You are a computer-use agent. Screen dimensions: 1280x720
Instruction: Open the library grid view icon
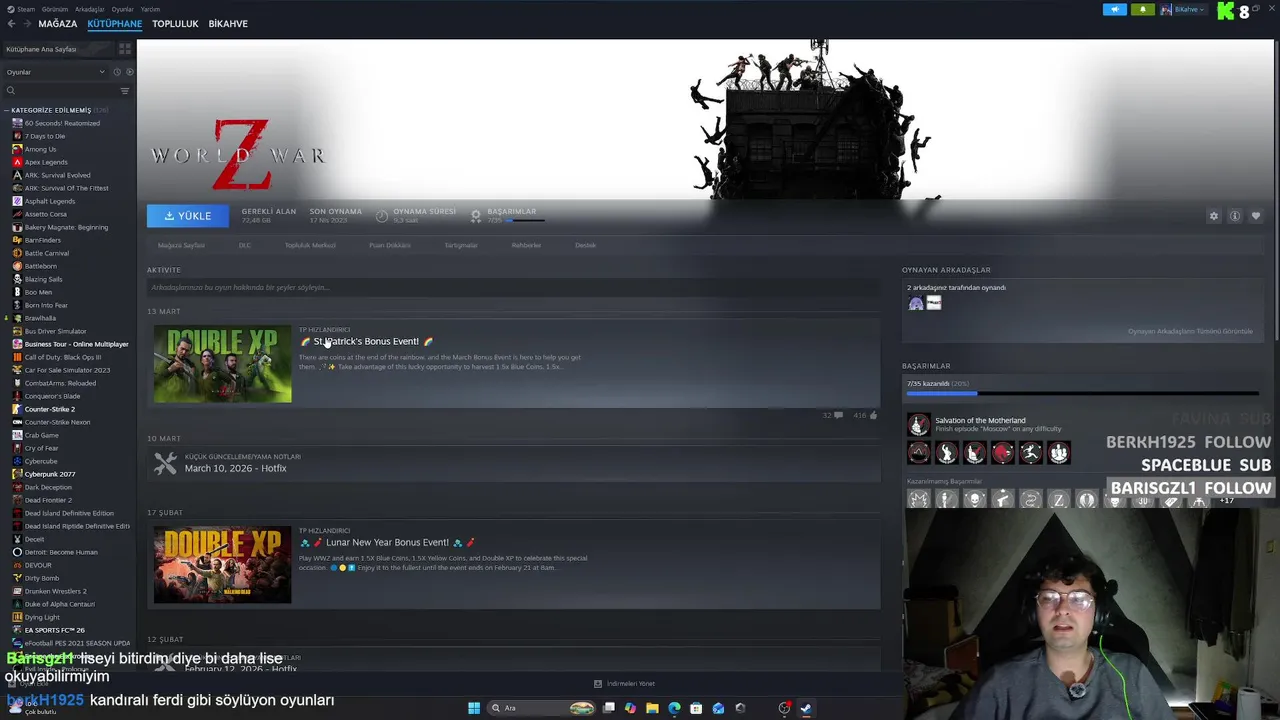(x=125, y=48)
